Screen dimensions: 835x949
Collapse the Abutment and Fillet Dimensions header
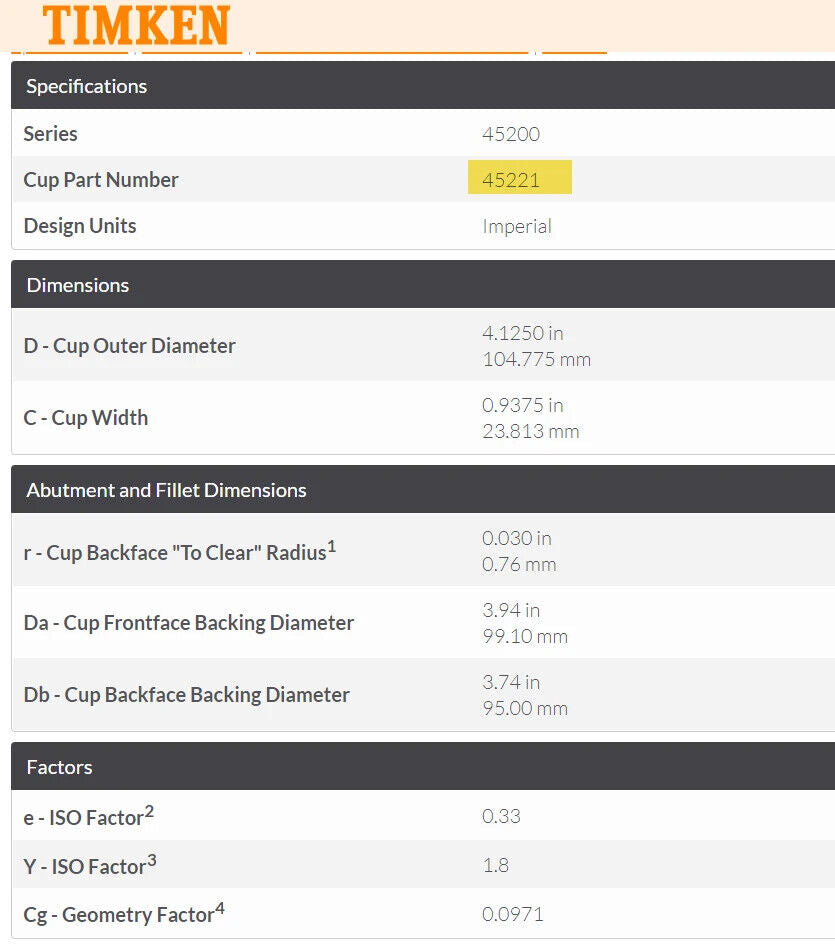point(166,490)
